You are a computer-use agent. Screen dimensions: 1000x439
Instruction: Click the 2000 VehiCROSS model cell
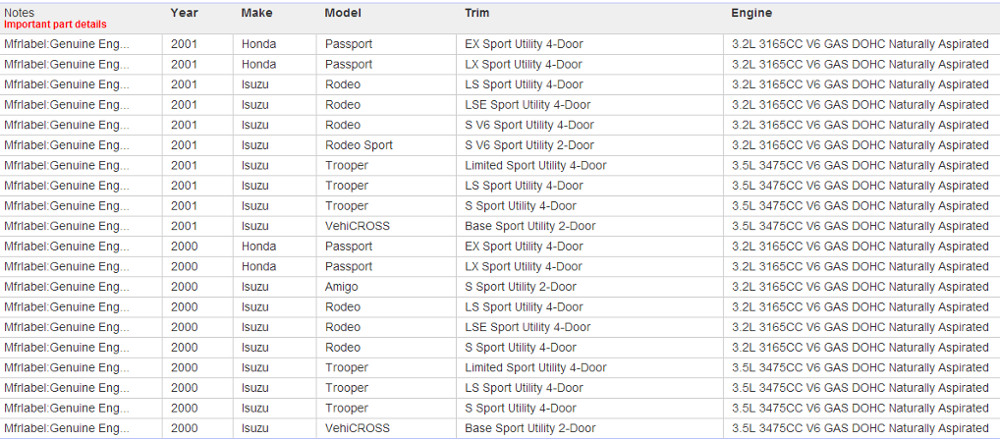click(x=386, y=429)
